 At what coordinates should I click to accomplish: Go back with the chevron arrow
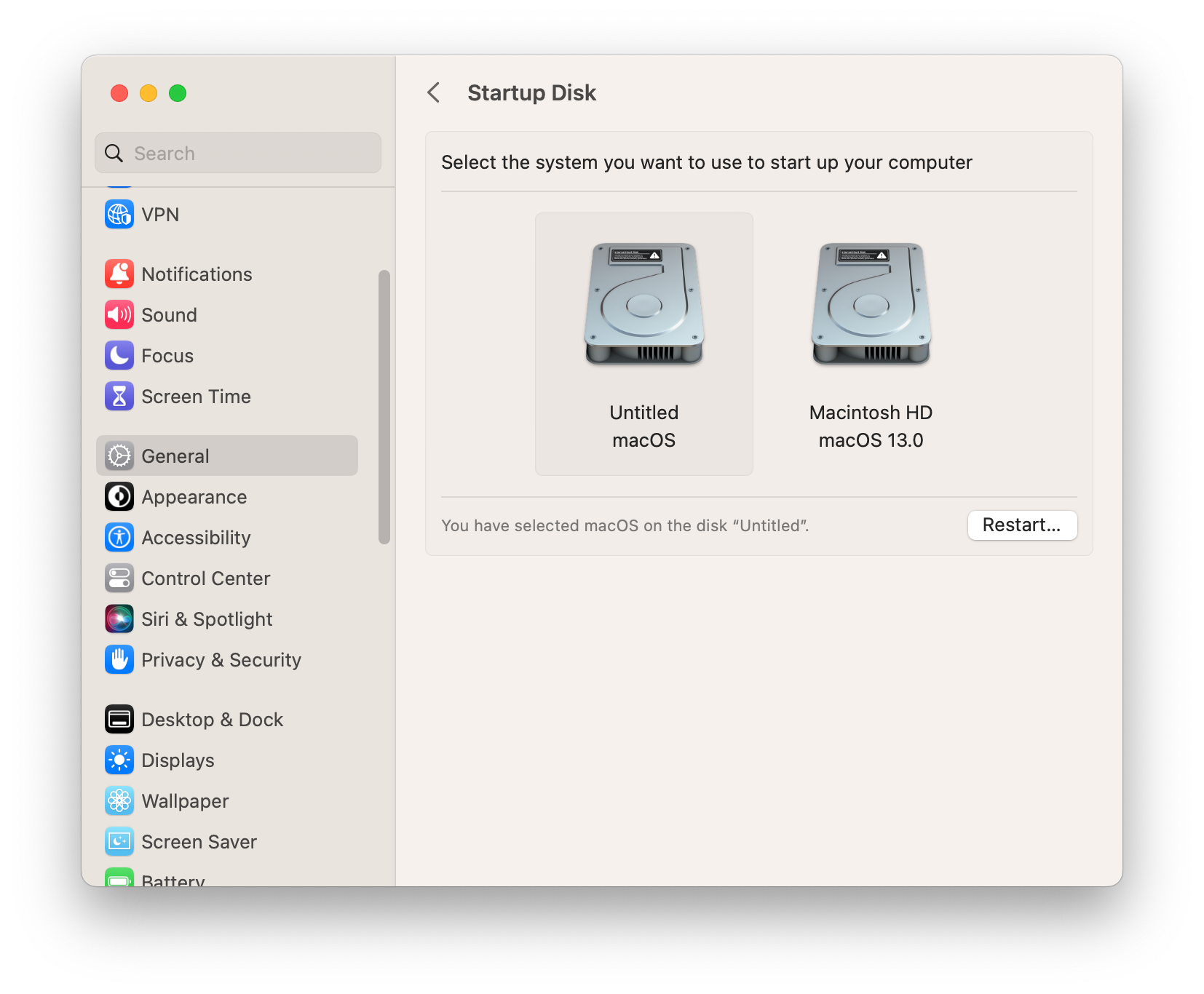tap(434, 92)
